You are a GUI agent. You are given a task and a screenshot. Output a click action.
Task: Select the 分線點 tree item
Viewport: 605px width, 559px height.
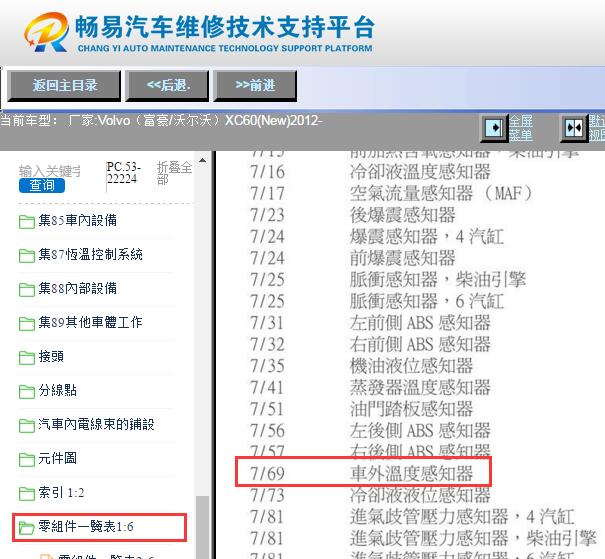[x=57, y=390]
